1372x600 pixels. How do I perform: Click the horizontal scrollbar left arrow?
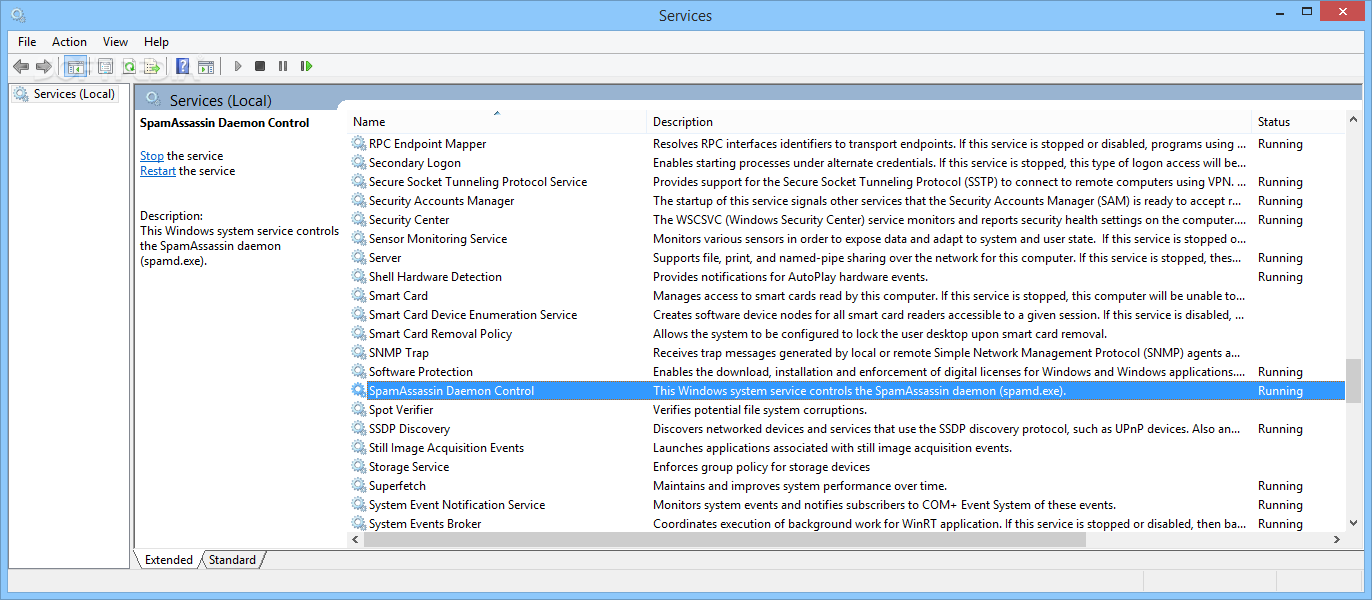(356, 539)
